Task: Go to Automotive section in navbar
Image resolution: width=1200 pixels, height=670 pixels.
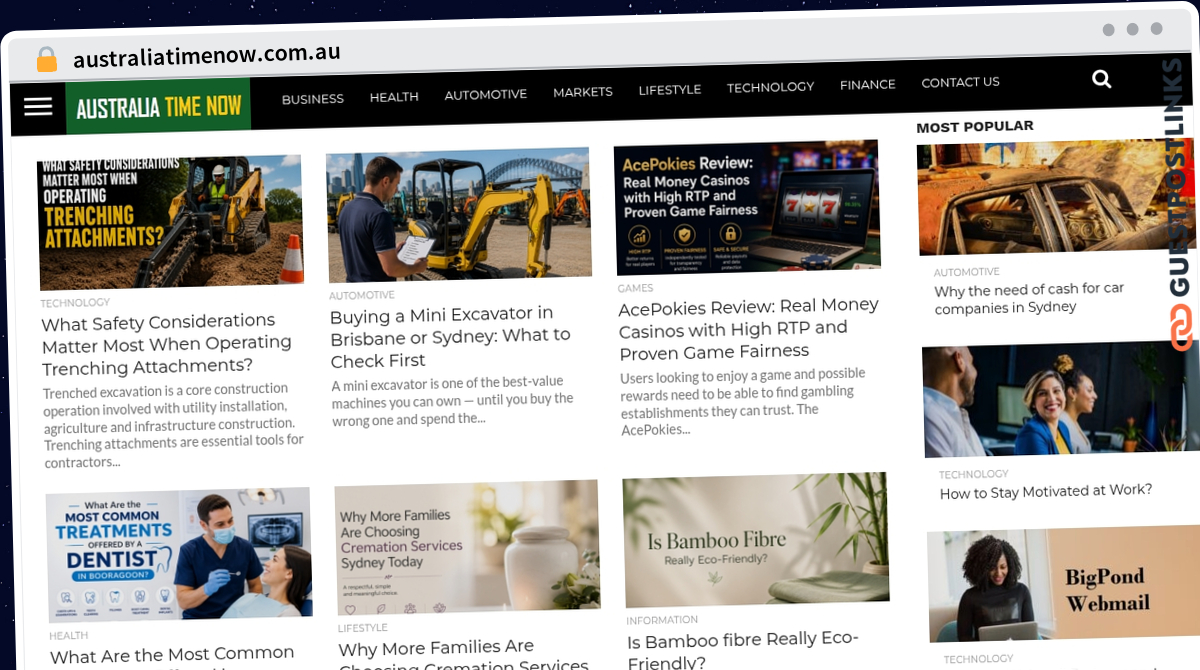Action: tap(486, 94)
